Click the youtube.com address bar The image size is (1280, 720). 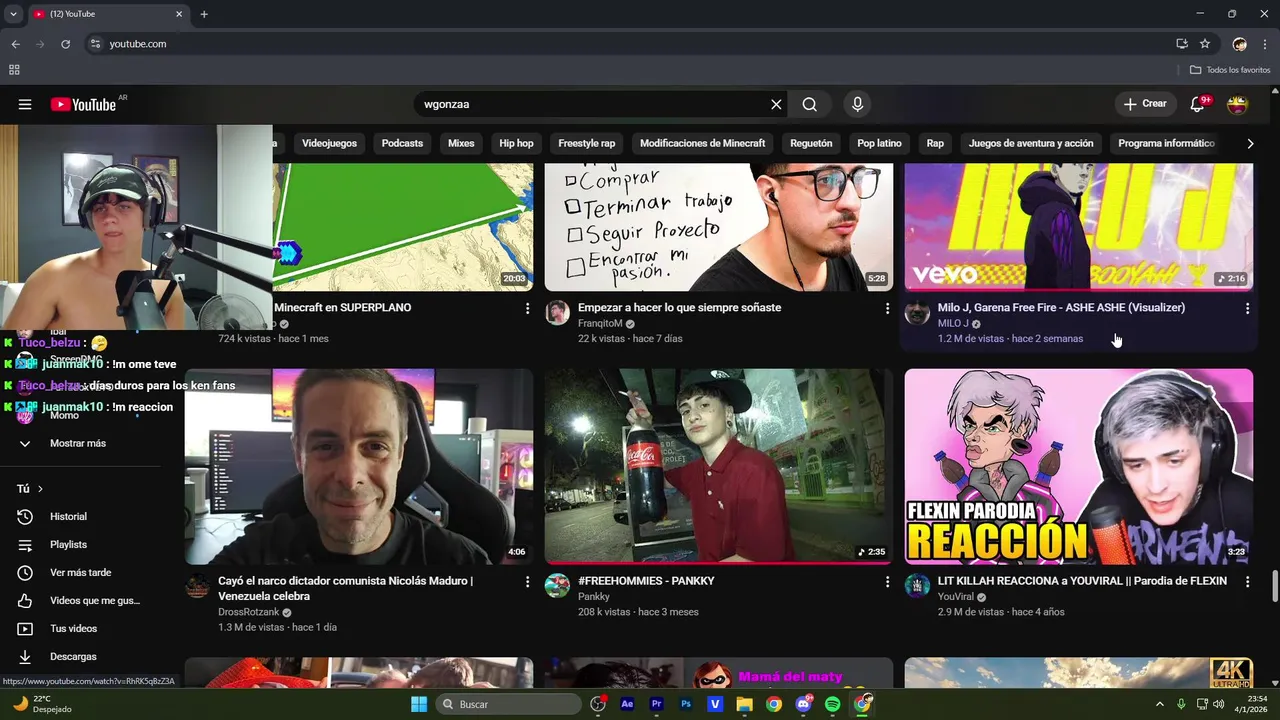(630, 44)
